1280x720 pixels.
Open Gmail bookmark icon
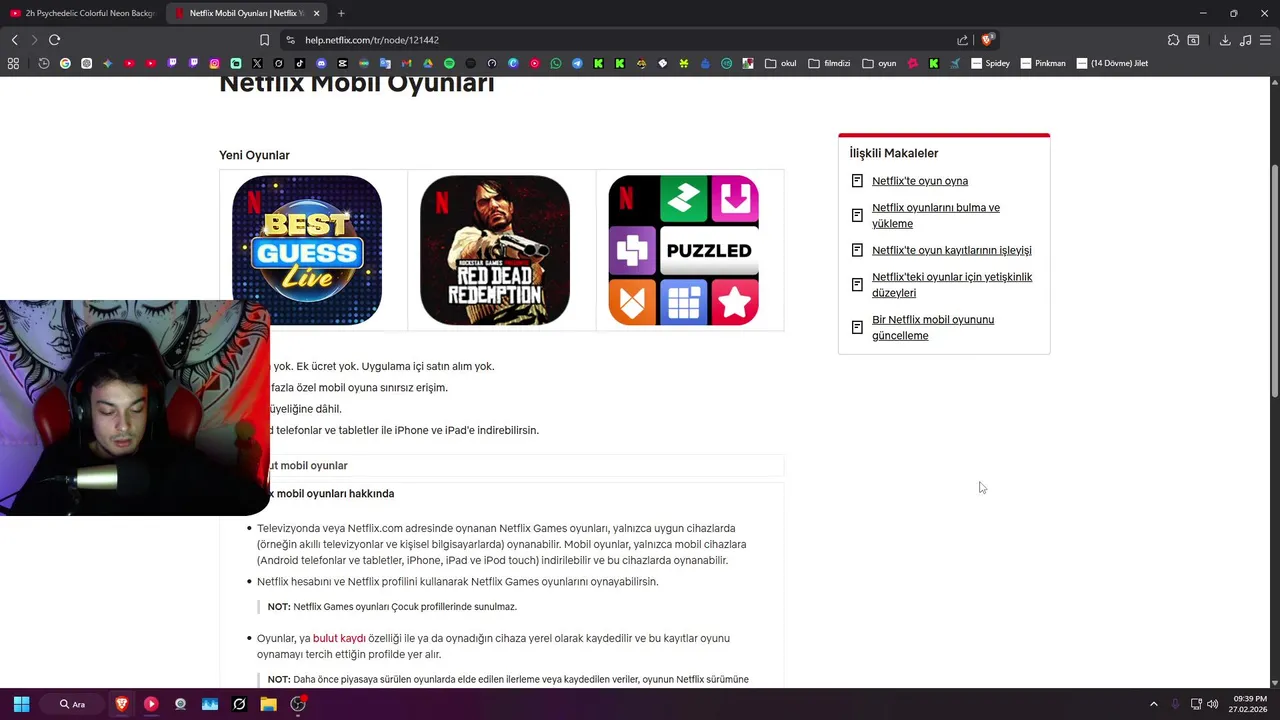(x=406, y=63)
